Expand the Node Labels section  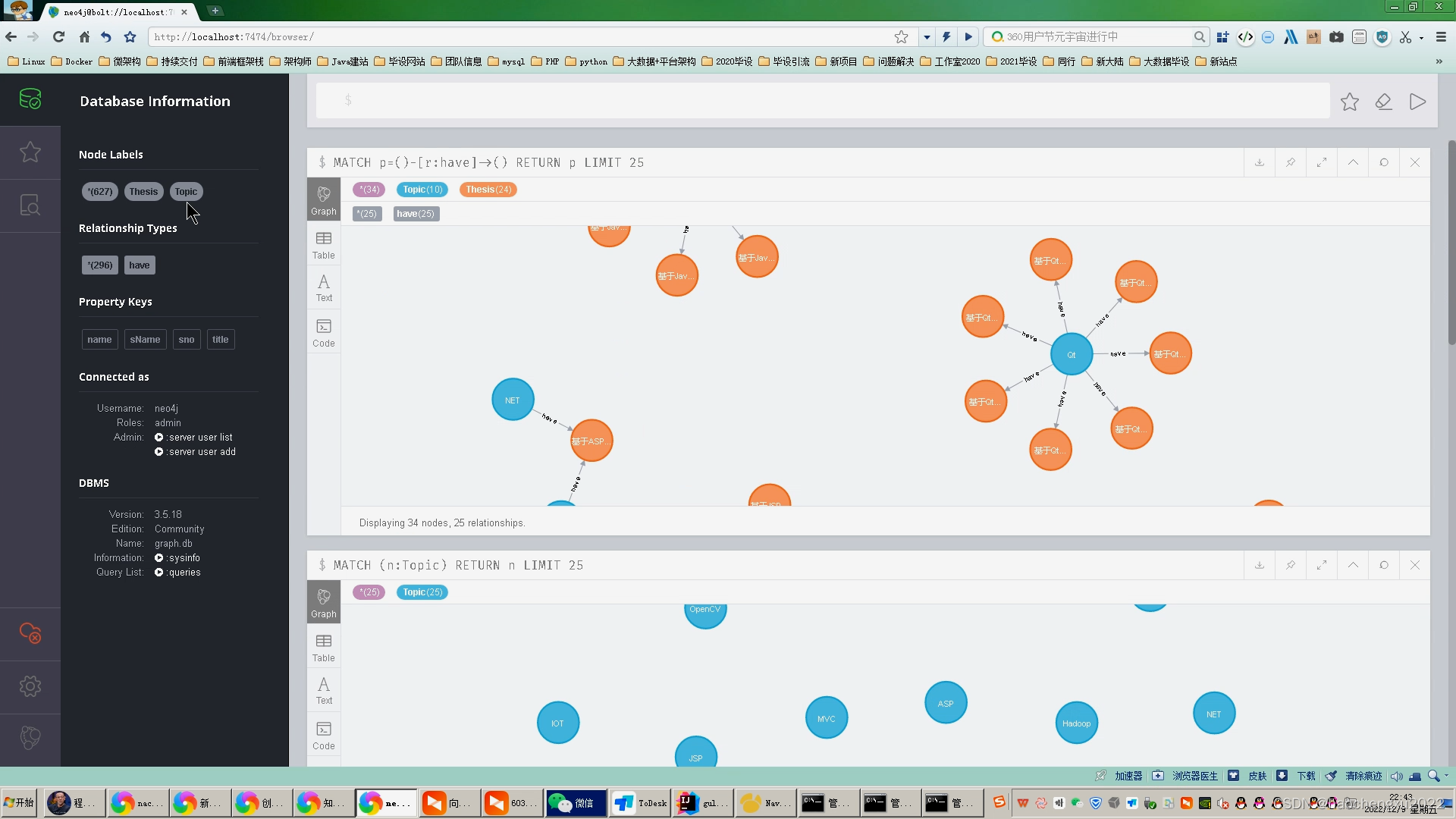(x=111, y=154)
